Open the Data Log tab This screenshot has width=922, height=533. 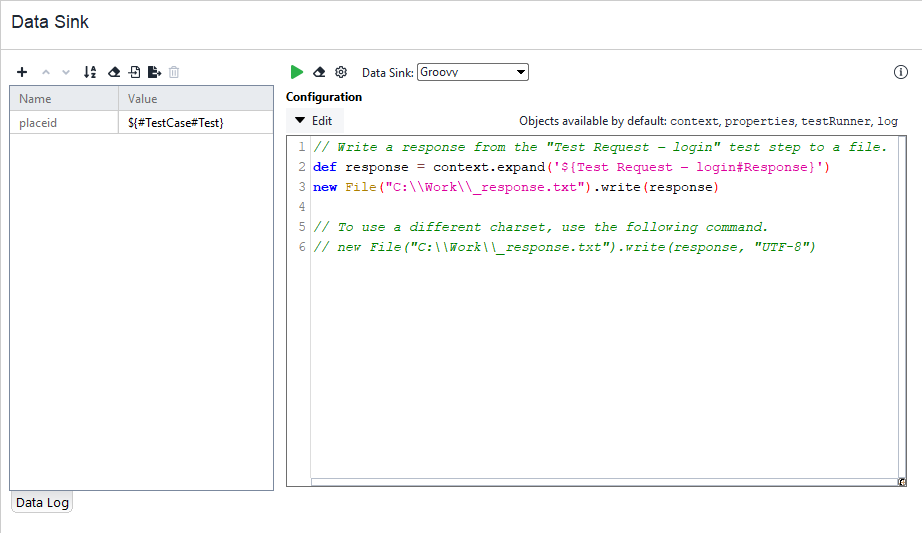point(42,502)
